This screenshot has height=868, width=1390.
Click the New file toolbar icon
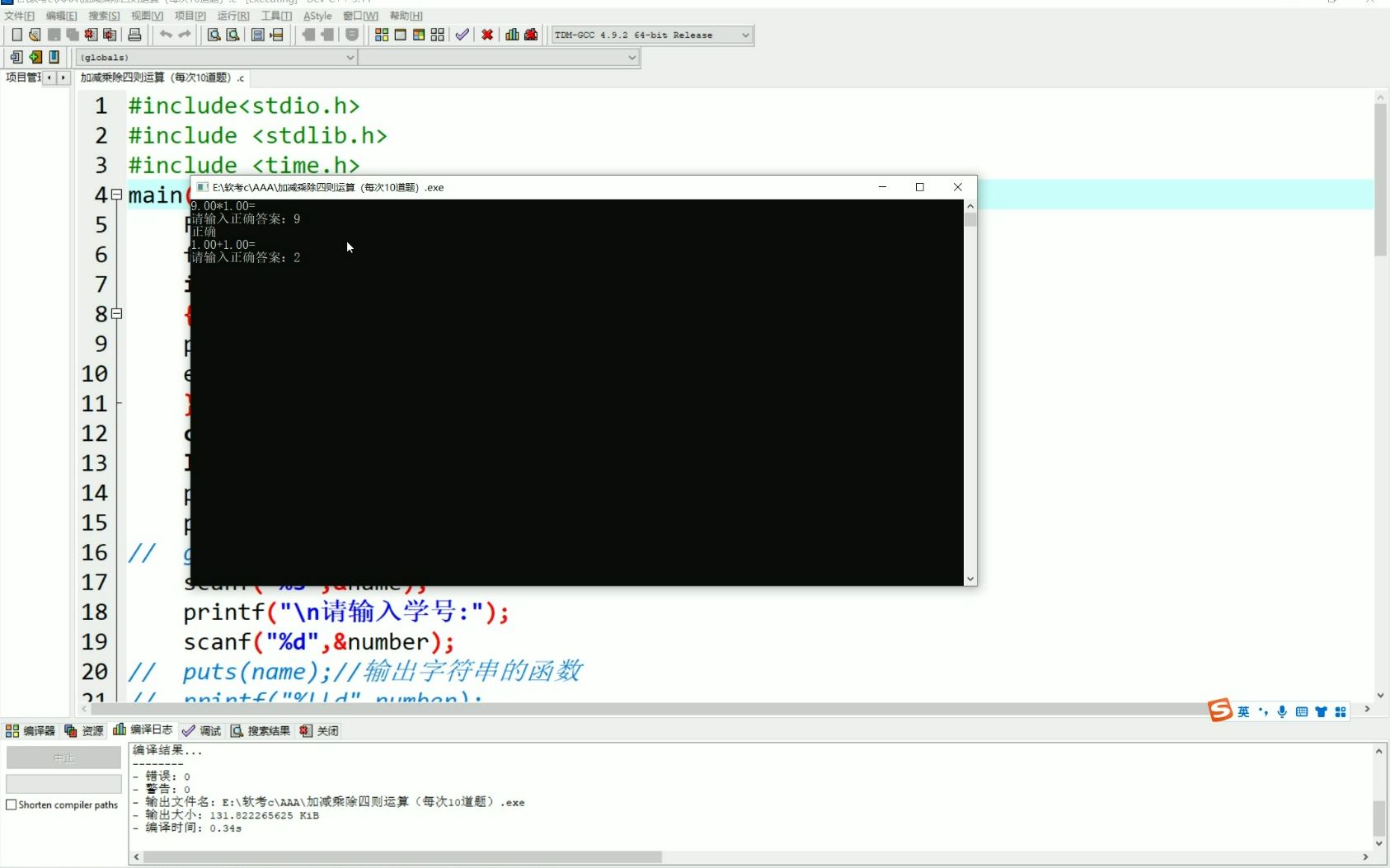16,35
